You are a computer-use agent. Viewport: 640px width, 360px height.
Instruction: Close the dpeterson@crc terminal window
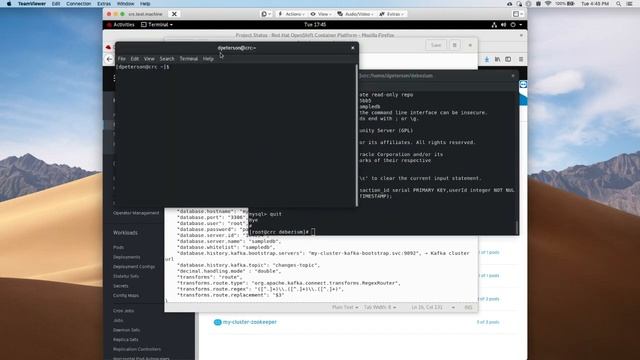(x=353, y=48)
